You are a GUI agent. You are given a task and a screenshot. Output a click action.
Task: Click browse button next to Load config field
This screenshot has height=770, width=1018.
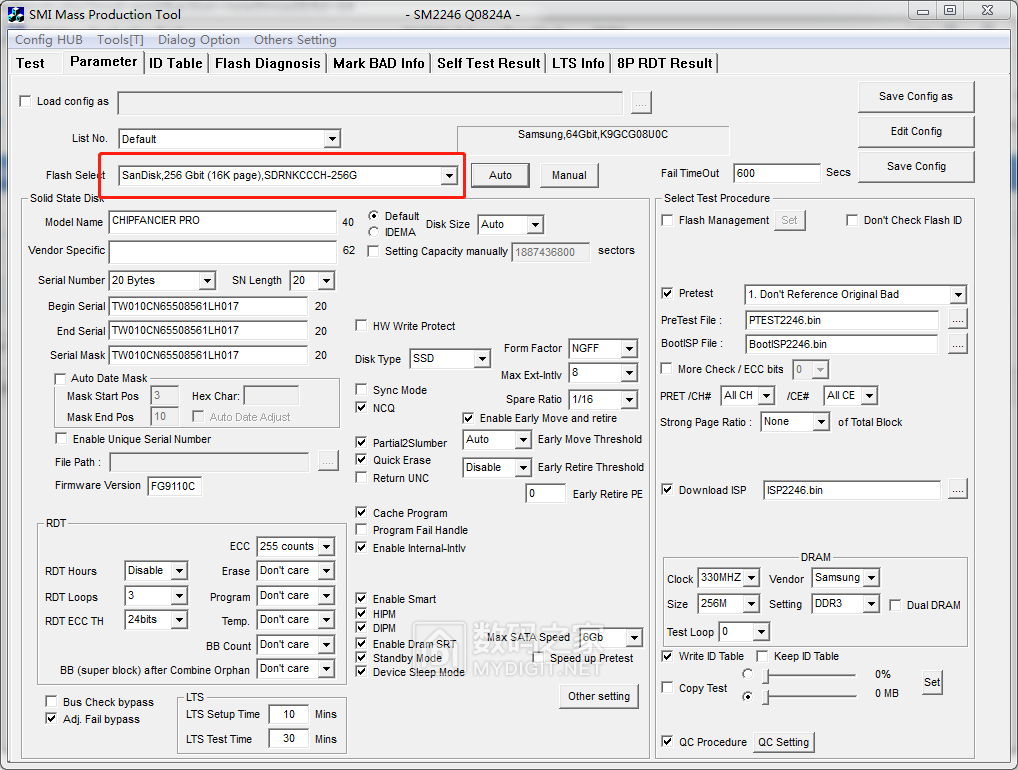click(x=641, y=102)
